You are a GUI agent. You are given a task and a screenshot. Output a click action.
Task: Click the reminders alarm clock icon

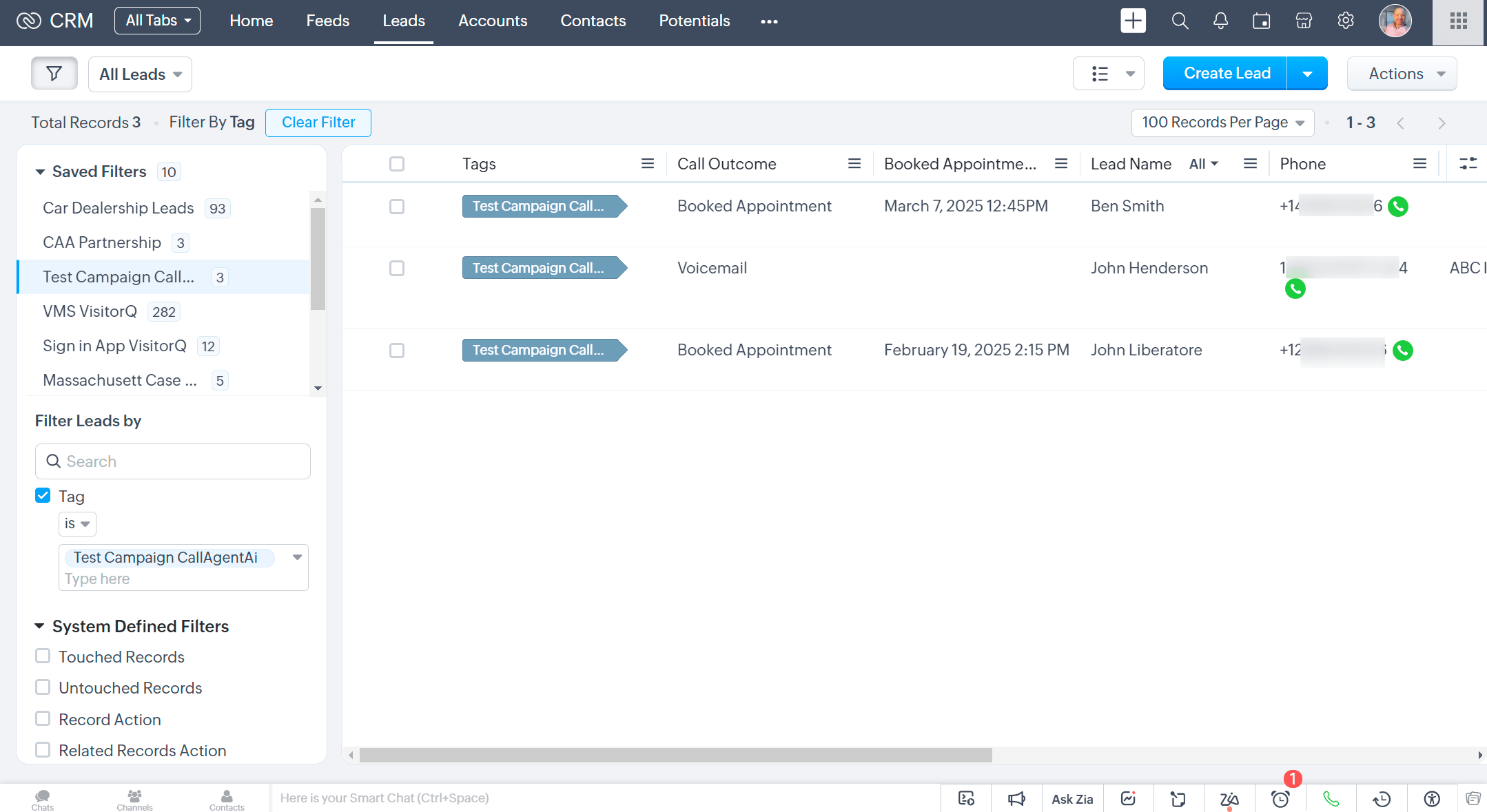click(1280, 799)
